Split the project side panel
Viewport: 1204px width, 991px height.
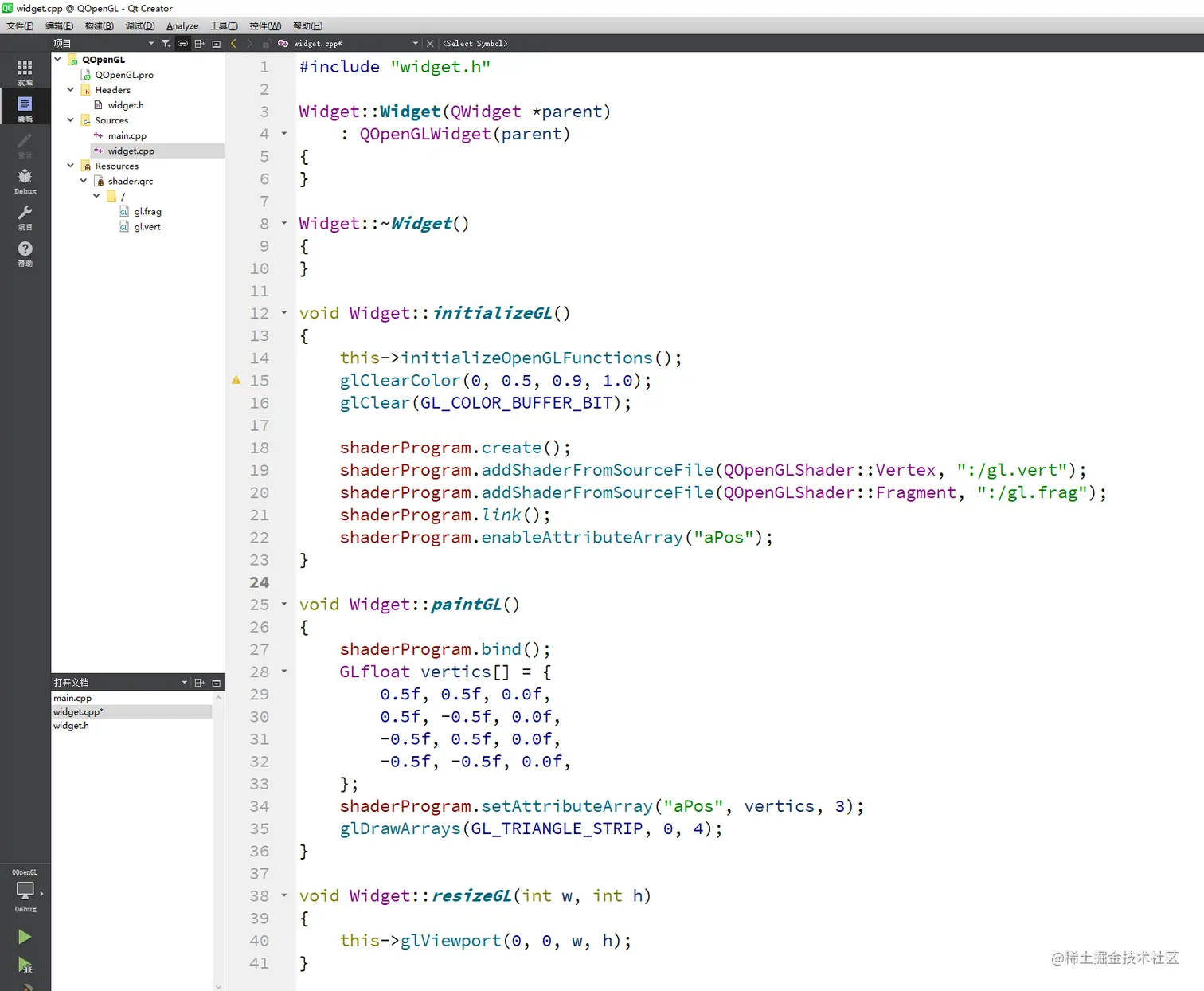click(200, 44)
